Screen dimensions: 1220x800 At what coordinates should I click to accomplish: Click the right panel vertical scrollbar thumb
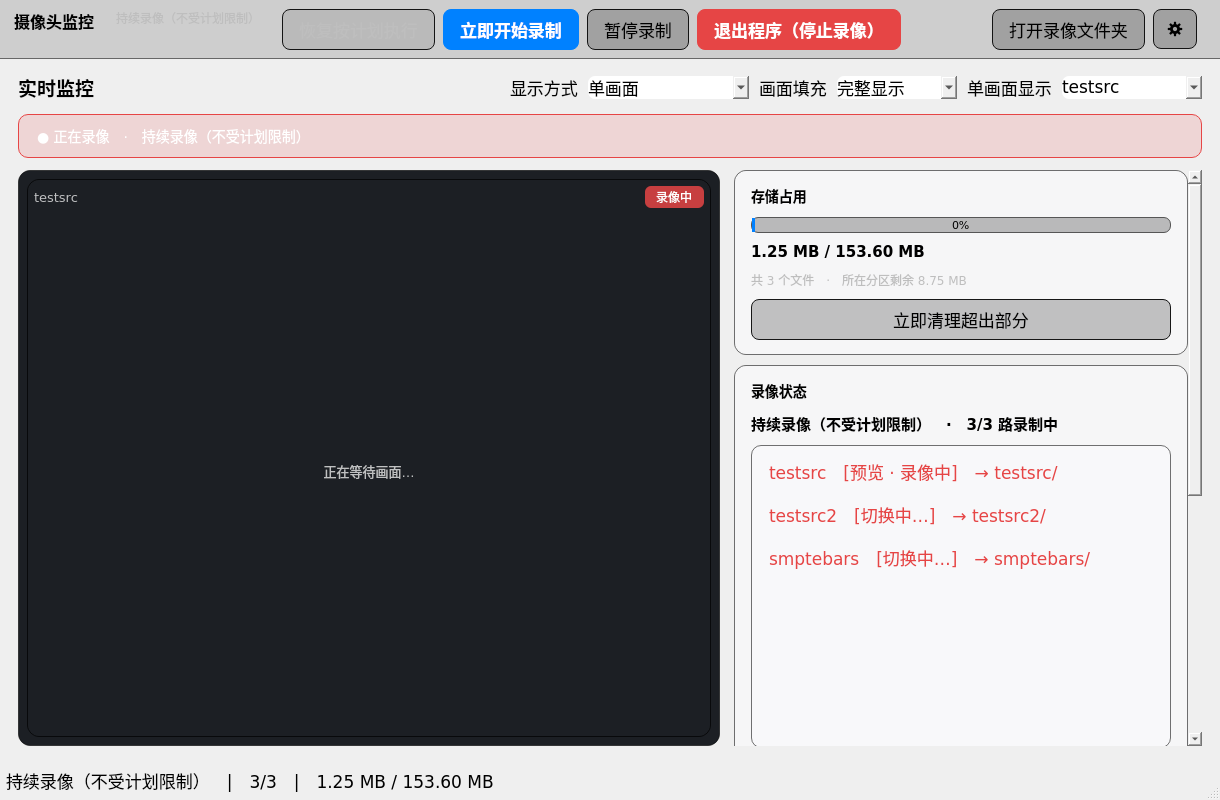coord(1195,339)
